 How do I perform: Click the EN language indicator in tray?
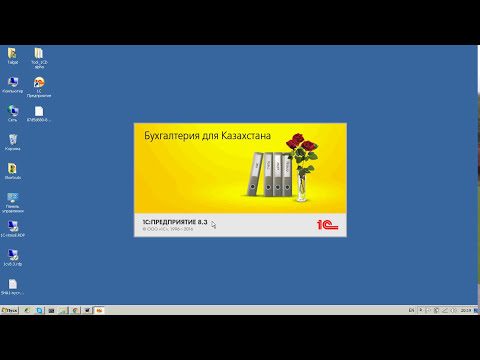point(411,310)
